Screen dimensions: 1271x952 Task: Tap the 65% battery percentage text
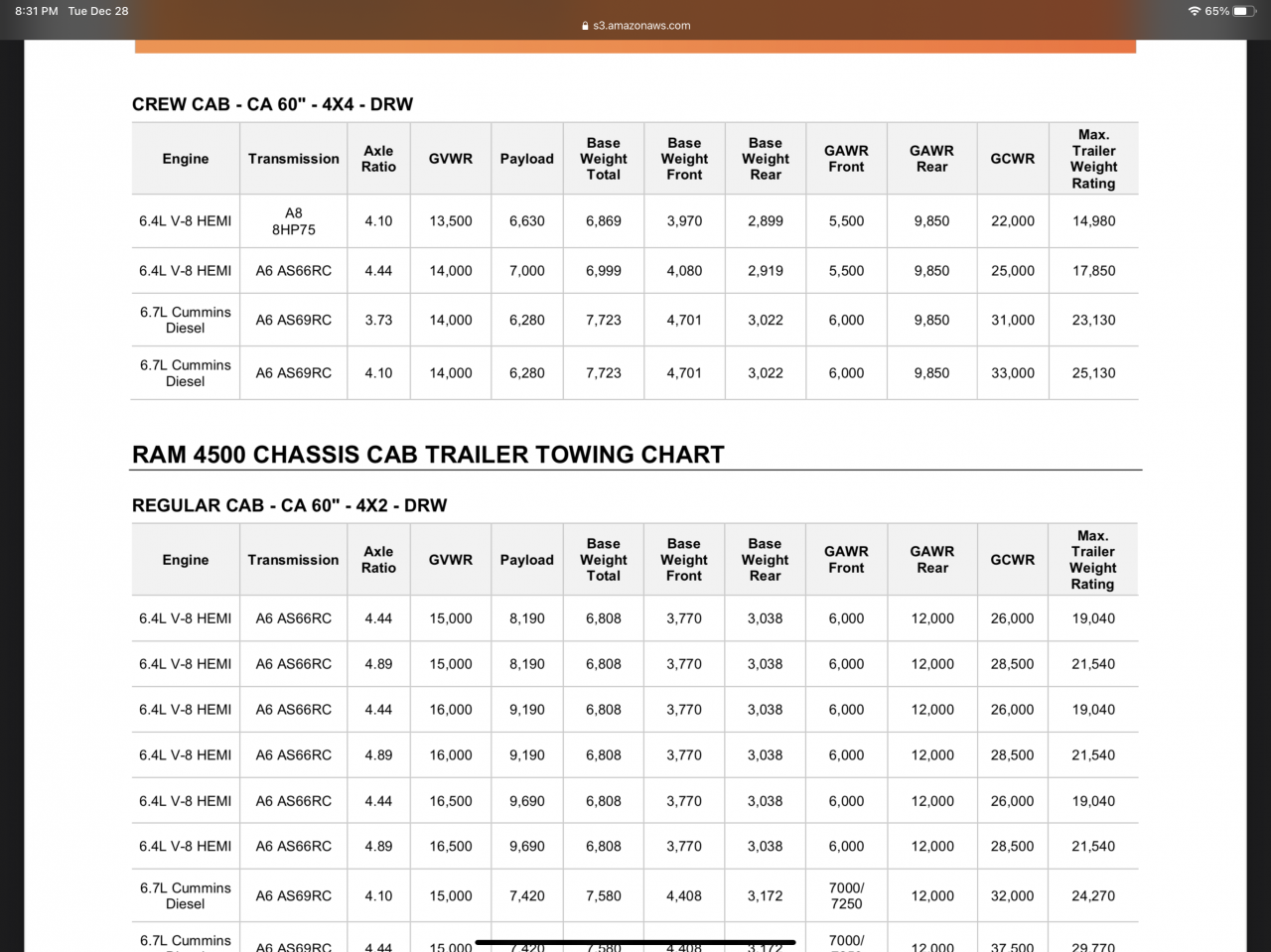click(x=1216, y=11)
